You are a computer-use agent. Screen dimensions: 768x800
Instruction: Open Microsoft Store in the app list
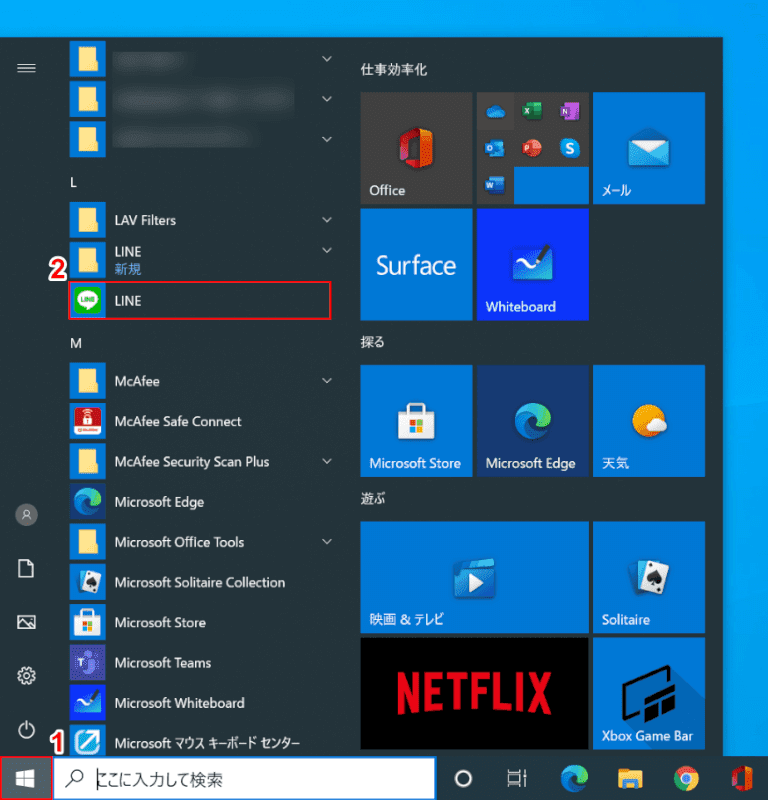tap(200, 622)
